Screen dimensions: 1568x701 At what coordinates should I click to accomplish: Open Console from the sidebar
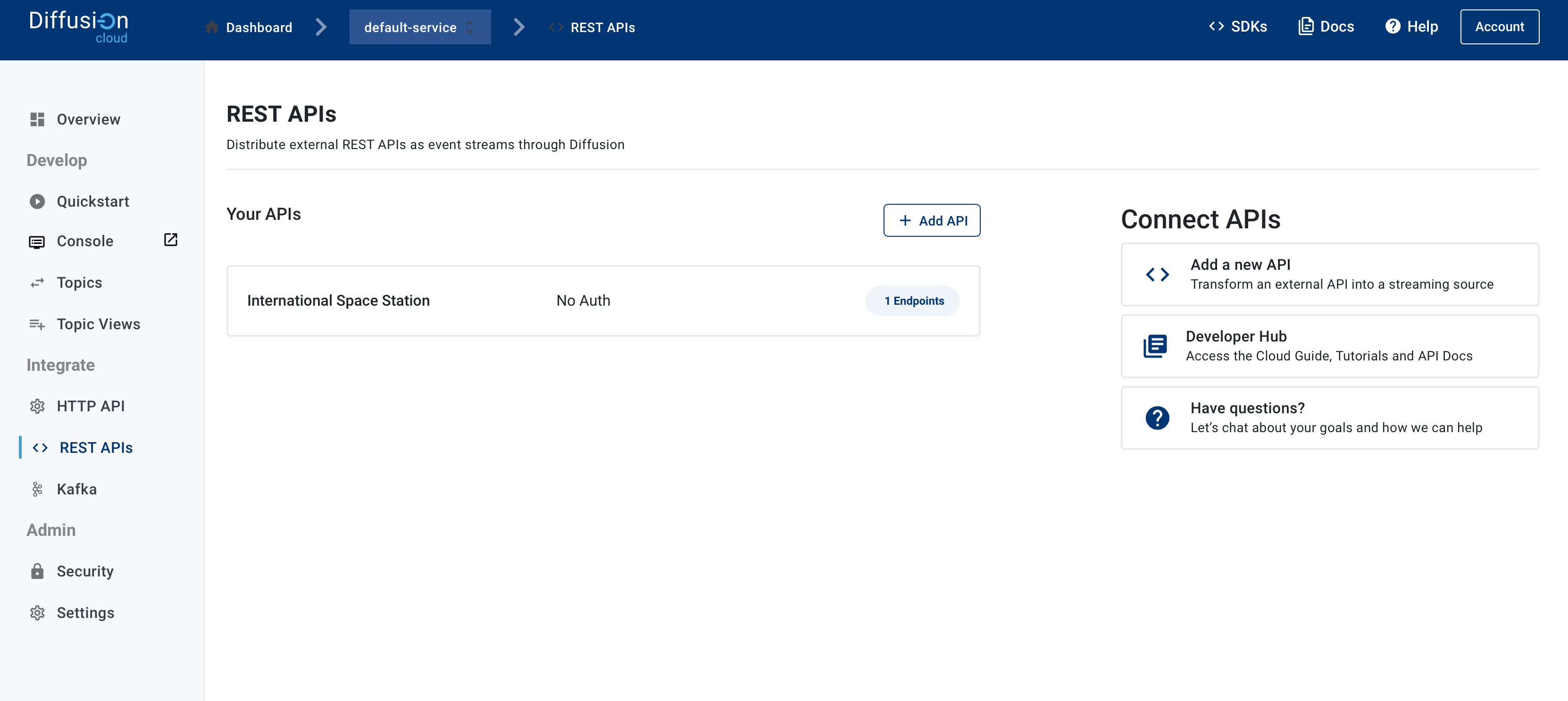(84, 241)
